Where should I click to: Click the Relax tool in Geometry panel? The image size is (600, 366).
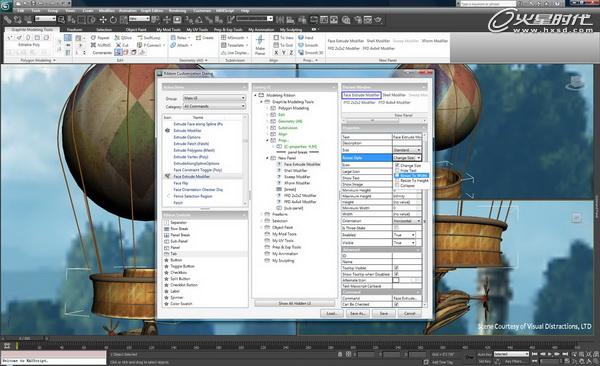coord(178,38)
